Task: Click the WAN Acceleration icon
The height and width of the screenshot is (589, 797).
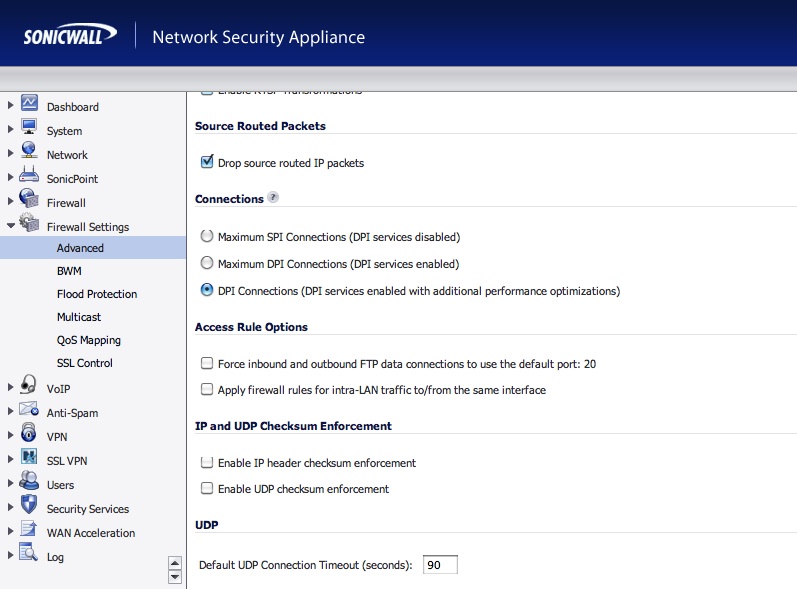Action: coord(29,528)
